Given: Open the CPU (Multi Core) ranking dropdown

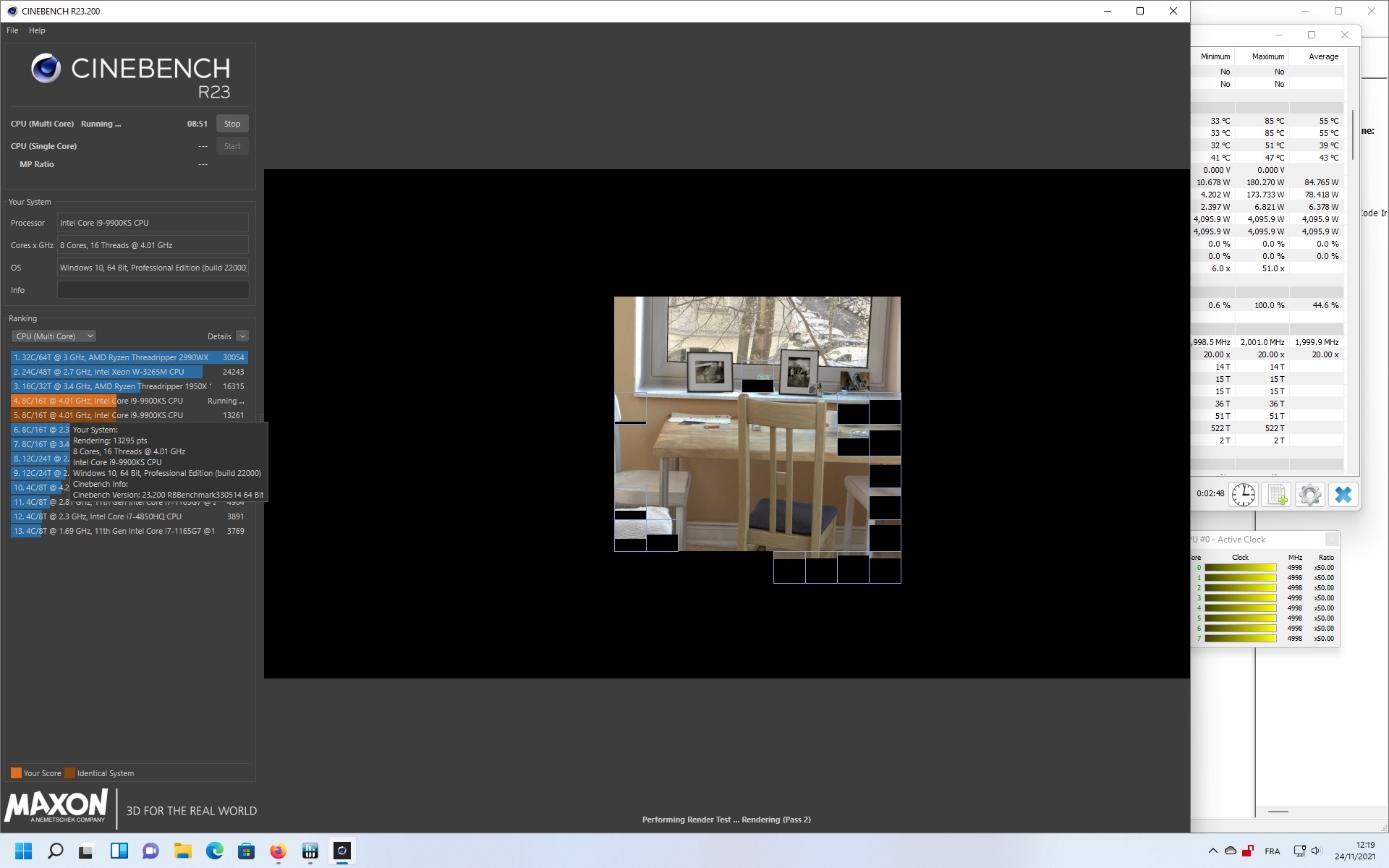Looking at the screenshot, I should 54,336.
